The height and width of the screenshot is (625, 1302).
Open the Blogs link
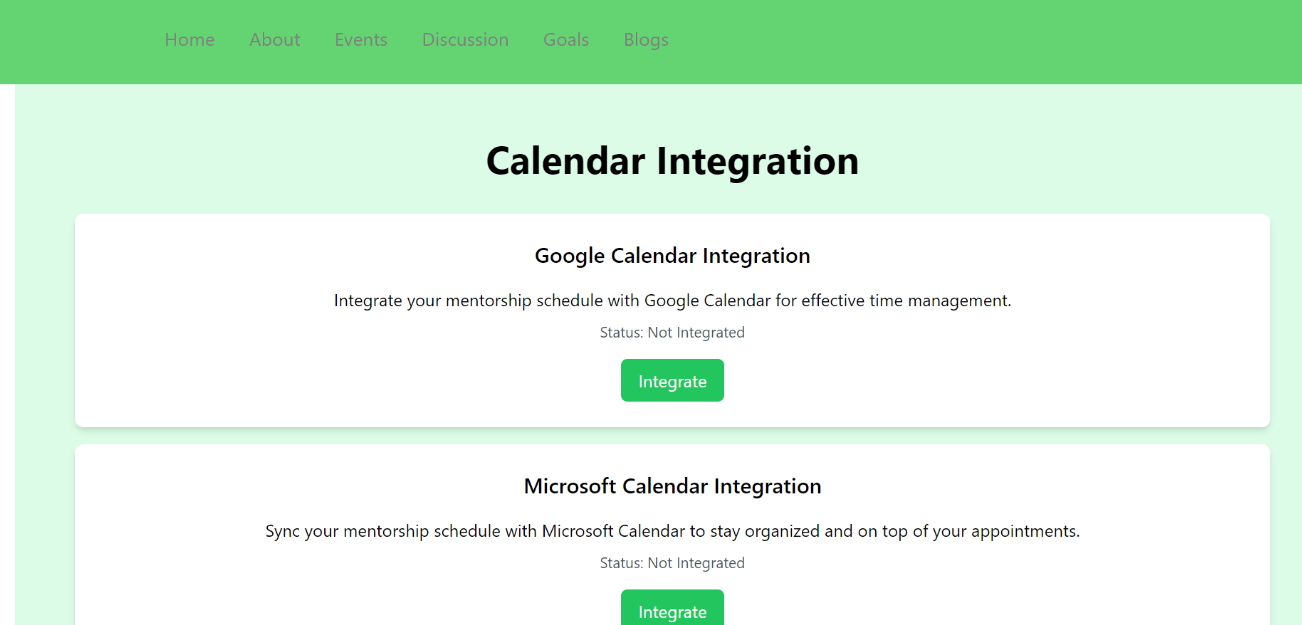(x=646, y=40)
